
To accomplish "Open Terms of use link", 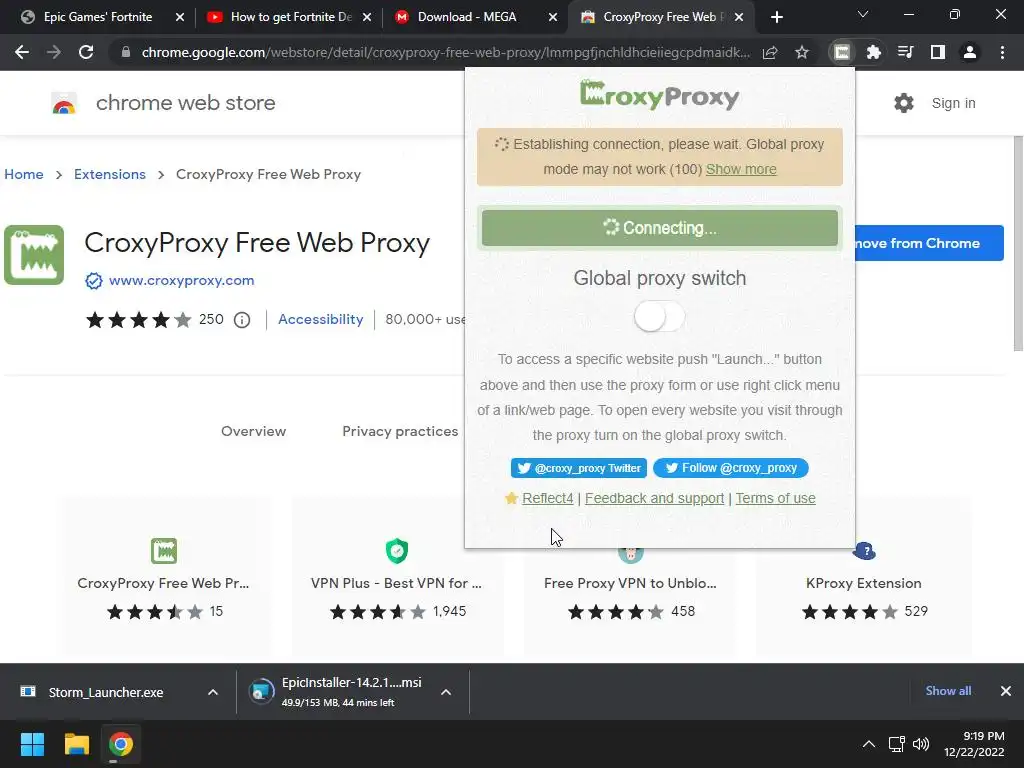I will 775,498.
